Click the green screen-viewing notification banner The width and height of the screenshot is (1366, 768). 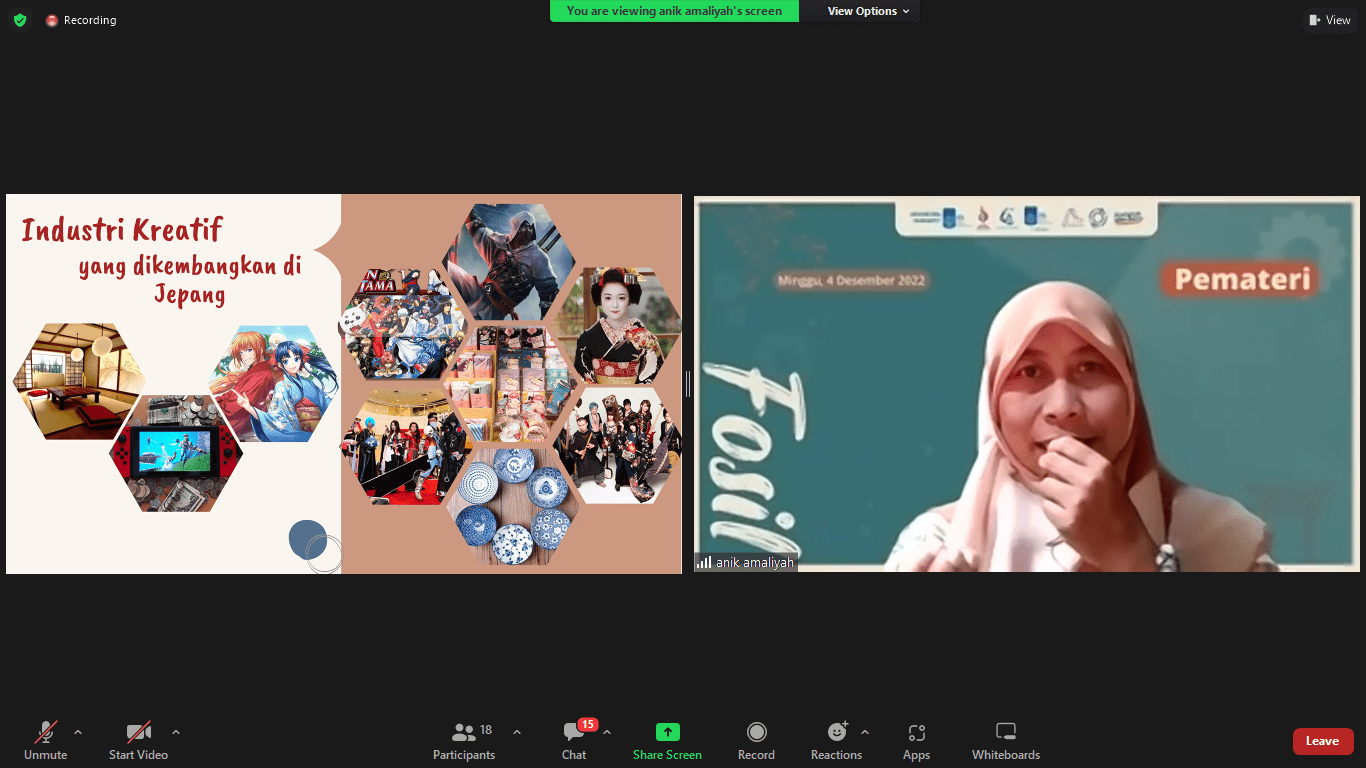(674, 11)
